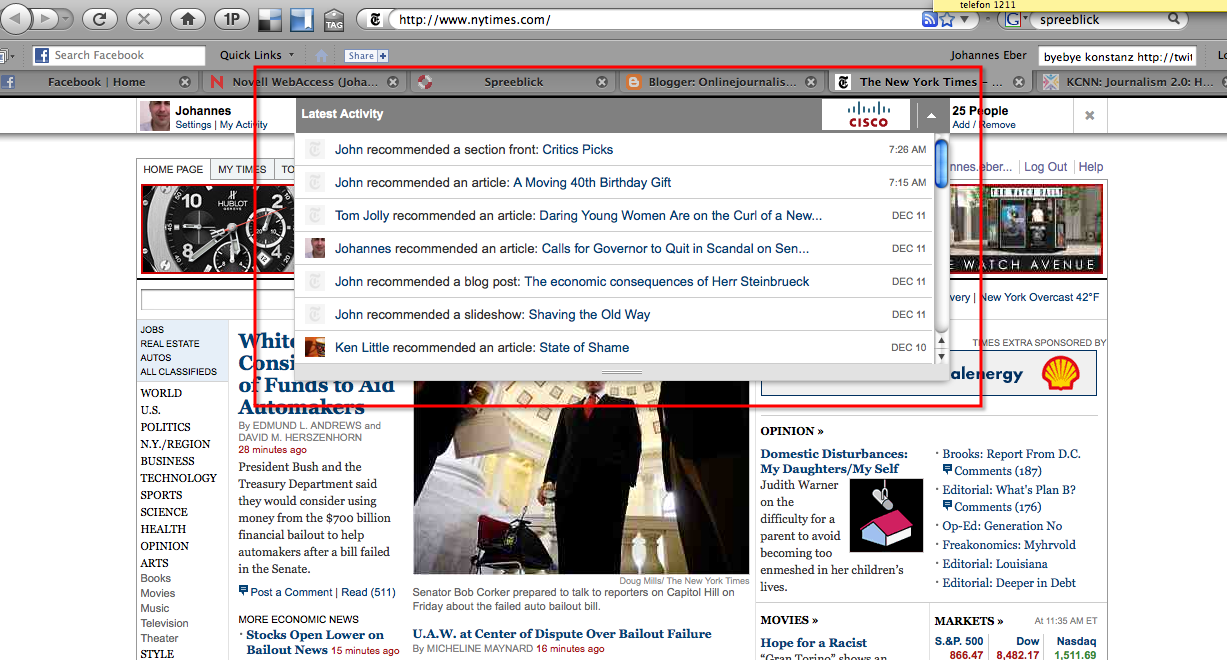Image resolution: width=1227 pixels, height=660 pixels.
Task: Click the Facebook toolbar home icon
Action: coord(321,56)
